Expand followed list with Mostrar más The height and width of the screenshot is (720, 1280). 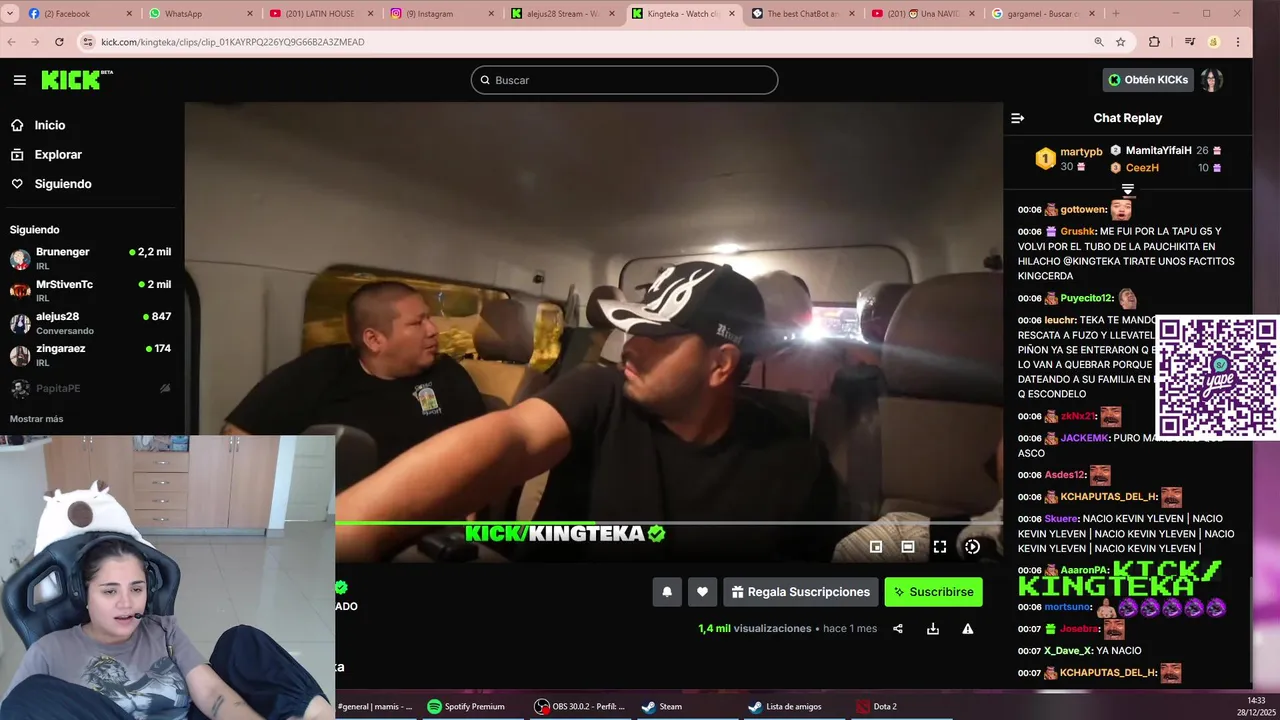(x=36, y=419)
